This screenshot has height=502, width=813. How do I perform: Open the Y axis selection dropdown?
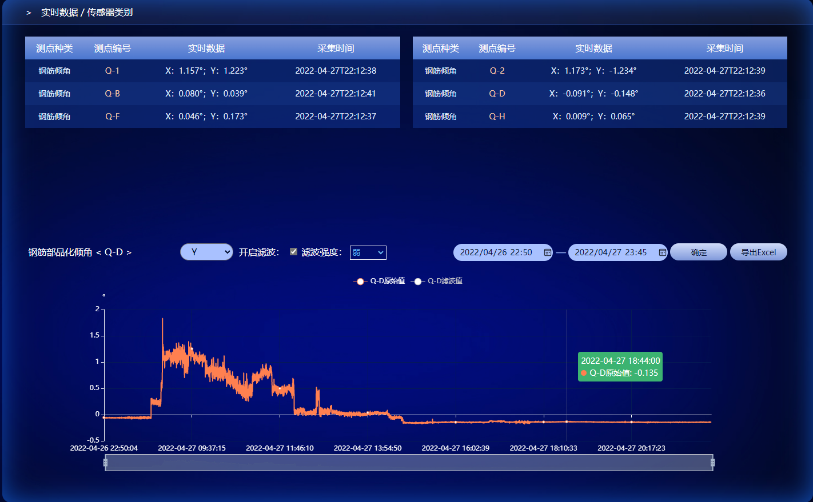tap(206, 252)
